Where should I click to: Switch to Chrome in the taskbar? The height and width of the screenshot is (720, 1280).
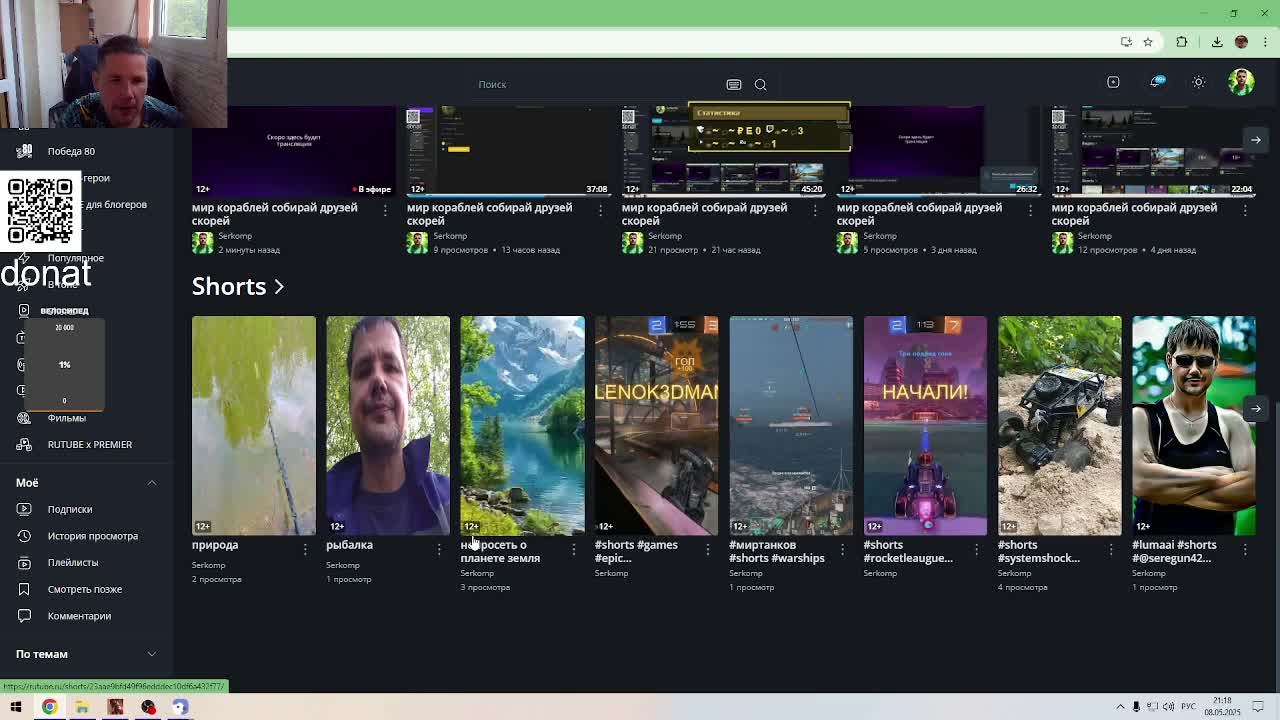[49, 707]
